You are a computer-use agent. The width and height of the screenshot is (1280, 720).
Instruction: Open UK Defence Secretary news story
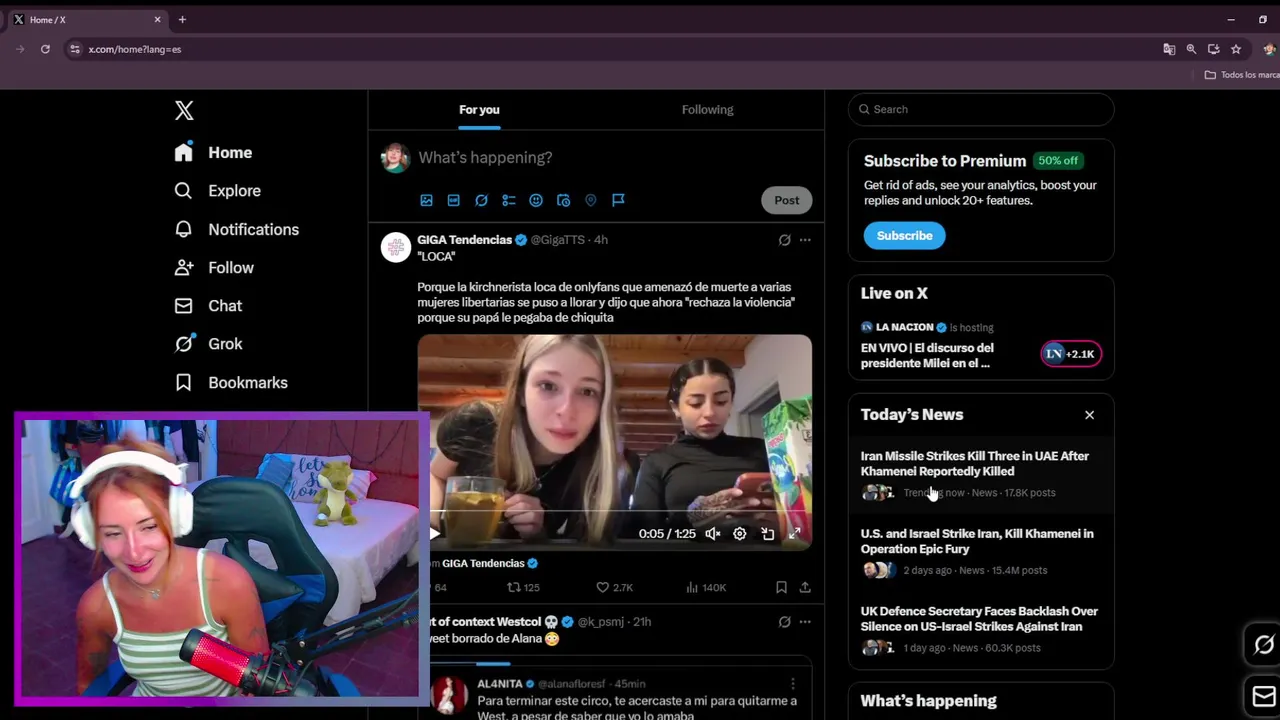[981, 629]
